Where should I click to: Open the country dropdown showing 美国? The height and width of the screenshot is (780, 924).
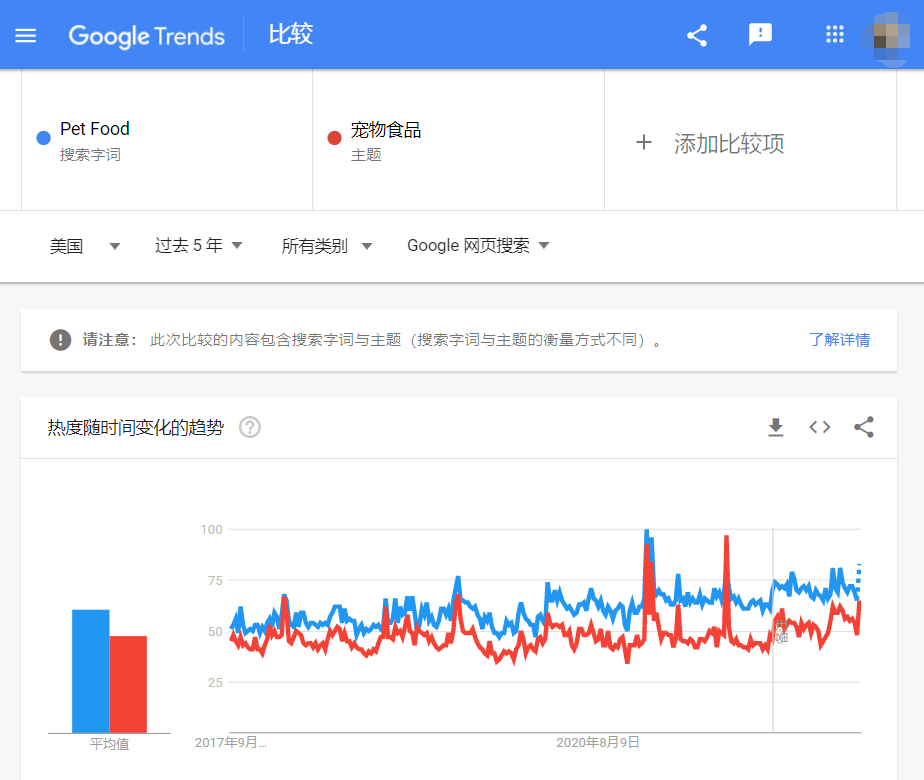click(85, 245)
